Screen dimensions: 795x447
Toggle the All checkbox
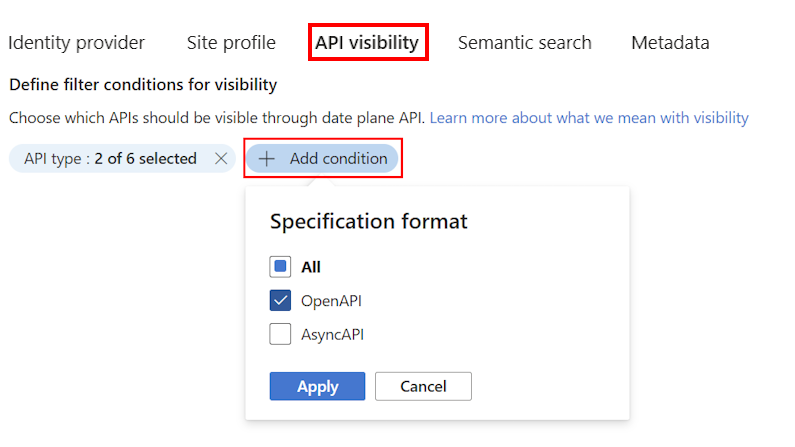point(280,267)
